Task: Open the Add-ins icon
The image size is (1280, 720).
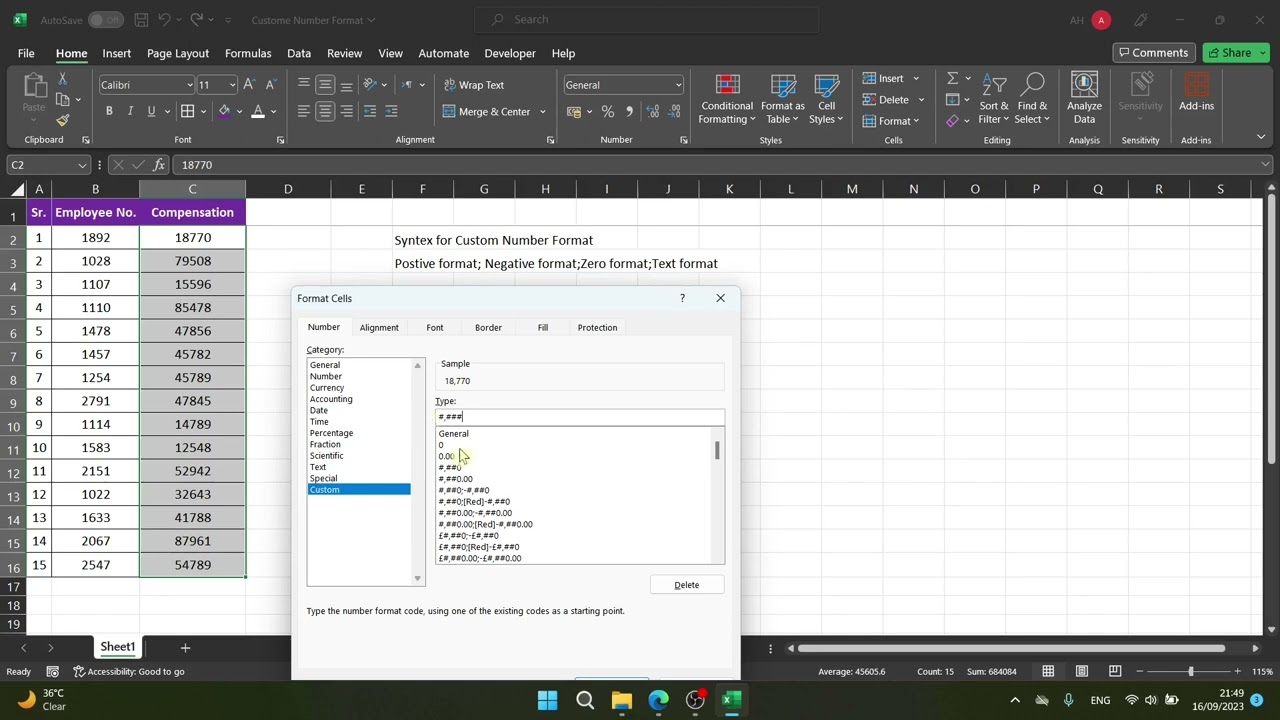Action: point(1196,92)
